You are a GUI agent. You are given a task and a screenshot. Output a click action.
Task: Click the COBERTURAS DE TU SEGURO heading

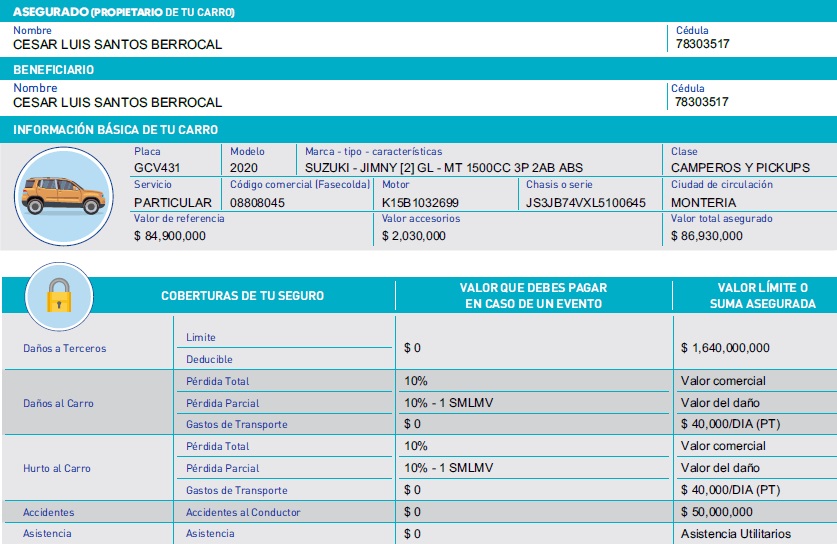(242, 296)
